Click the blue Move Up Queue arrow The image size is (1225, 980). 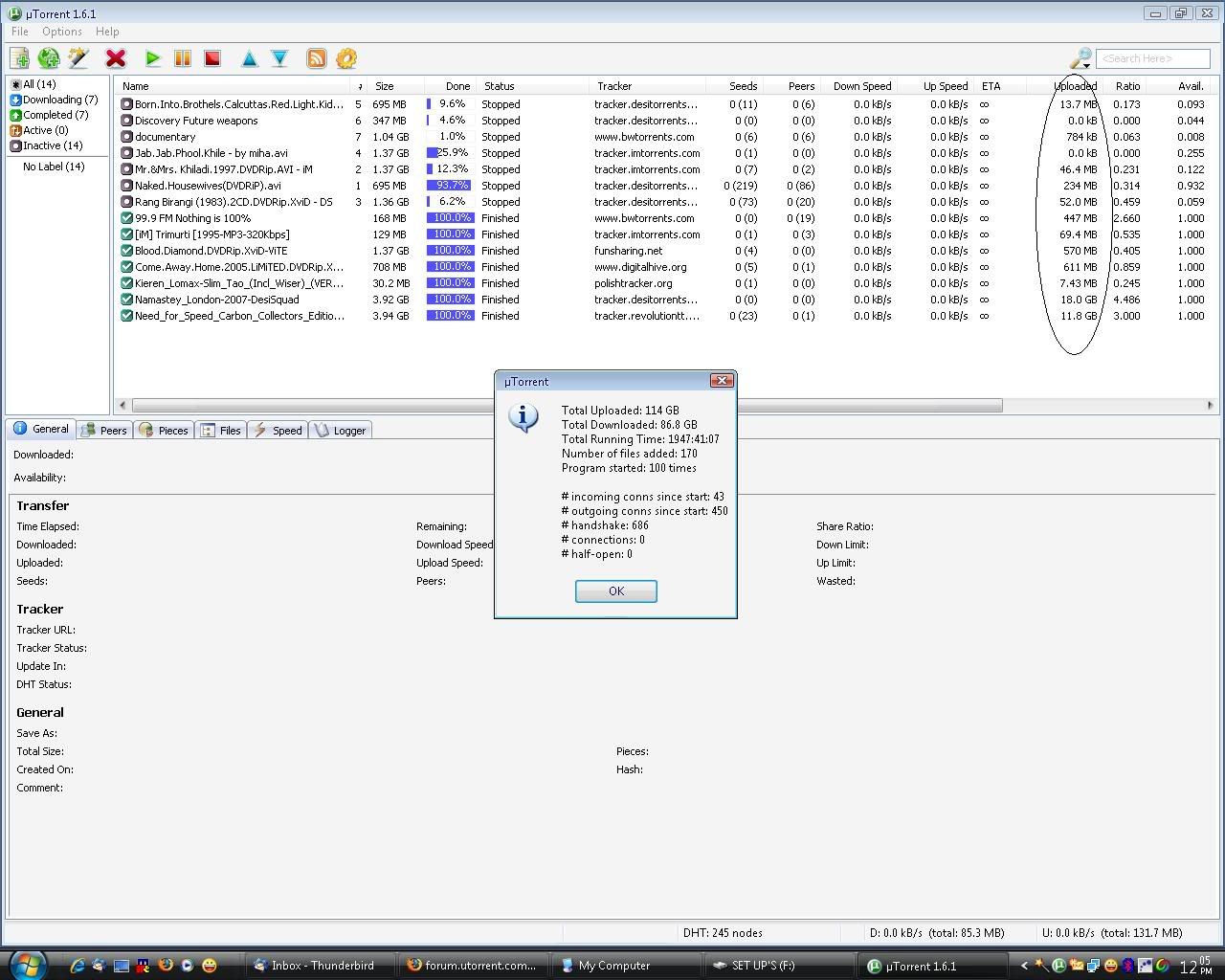click(250, 58)
